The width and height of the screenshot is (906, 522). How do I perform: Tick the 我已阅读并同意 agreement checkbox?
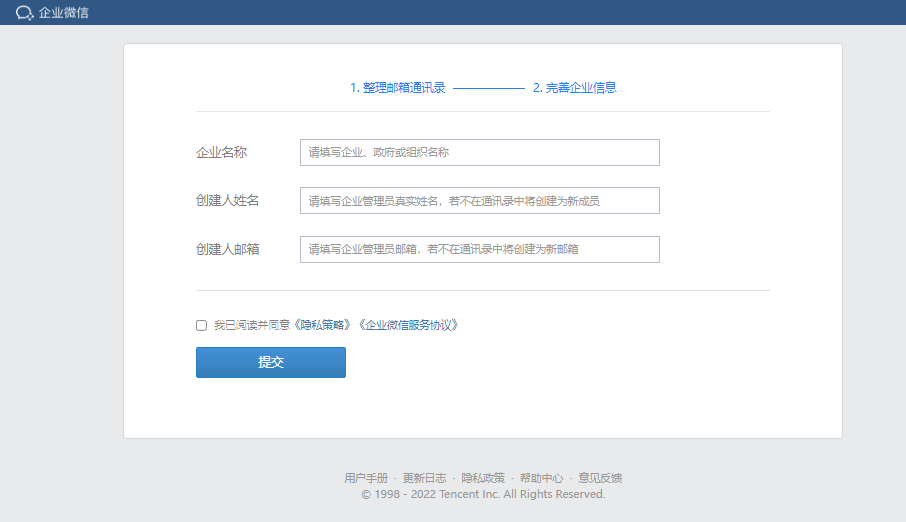(202, 325)
